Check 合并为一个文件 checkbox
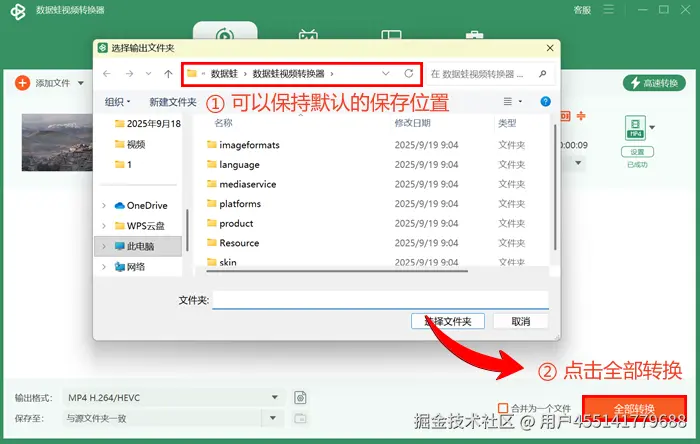 503,408
